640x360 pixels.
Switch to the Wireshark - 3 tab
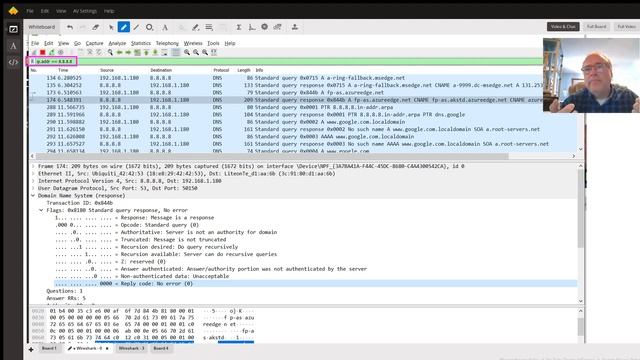(131, 349)
